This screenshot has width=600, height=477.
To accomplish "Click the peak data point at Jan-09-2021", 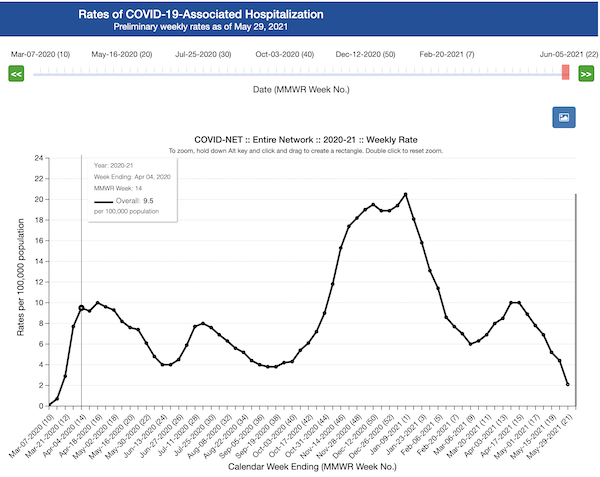I will (x=406, y=194).
